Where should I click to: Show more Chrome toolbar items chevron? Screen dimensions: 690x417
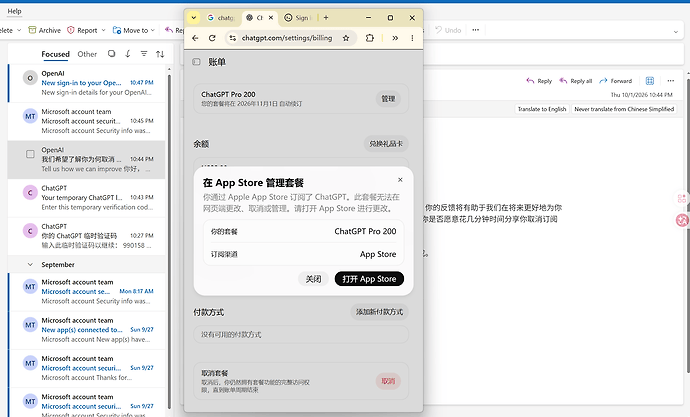[395, 38]
